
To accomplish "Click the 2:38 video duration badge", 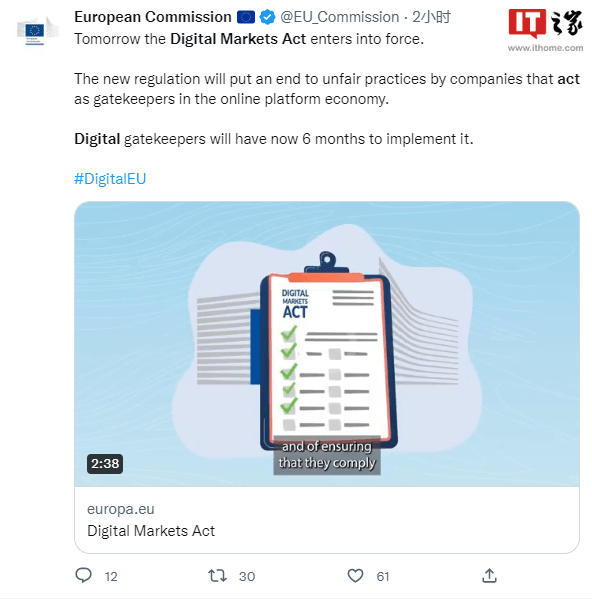I will click(105, 463).
